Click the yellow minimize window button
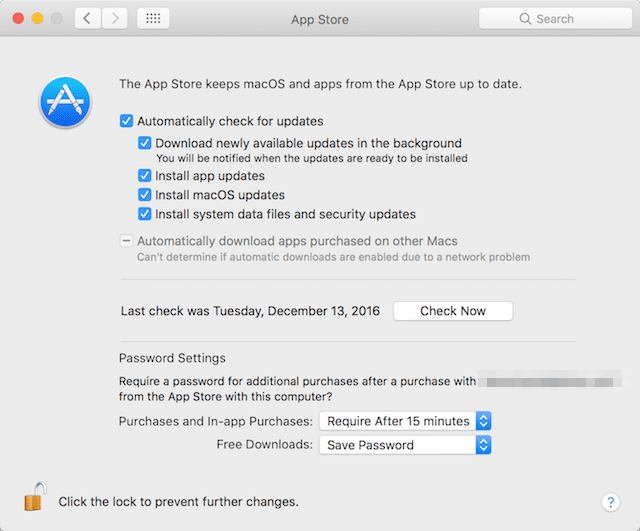The image size is (640, 531). [x=37, y=19]
